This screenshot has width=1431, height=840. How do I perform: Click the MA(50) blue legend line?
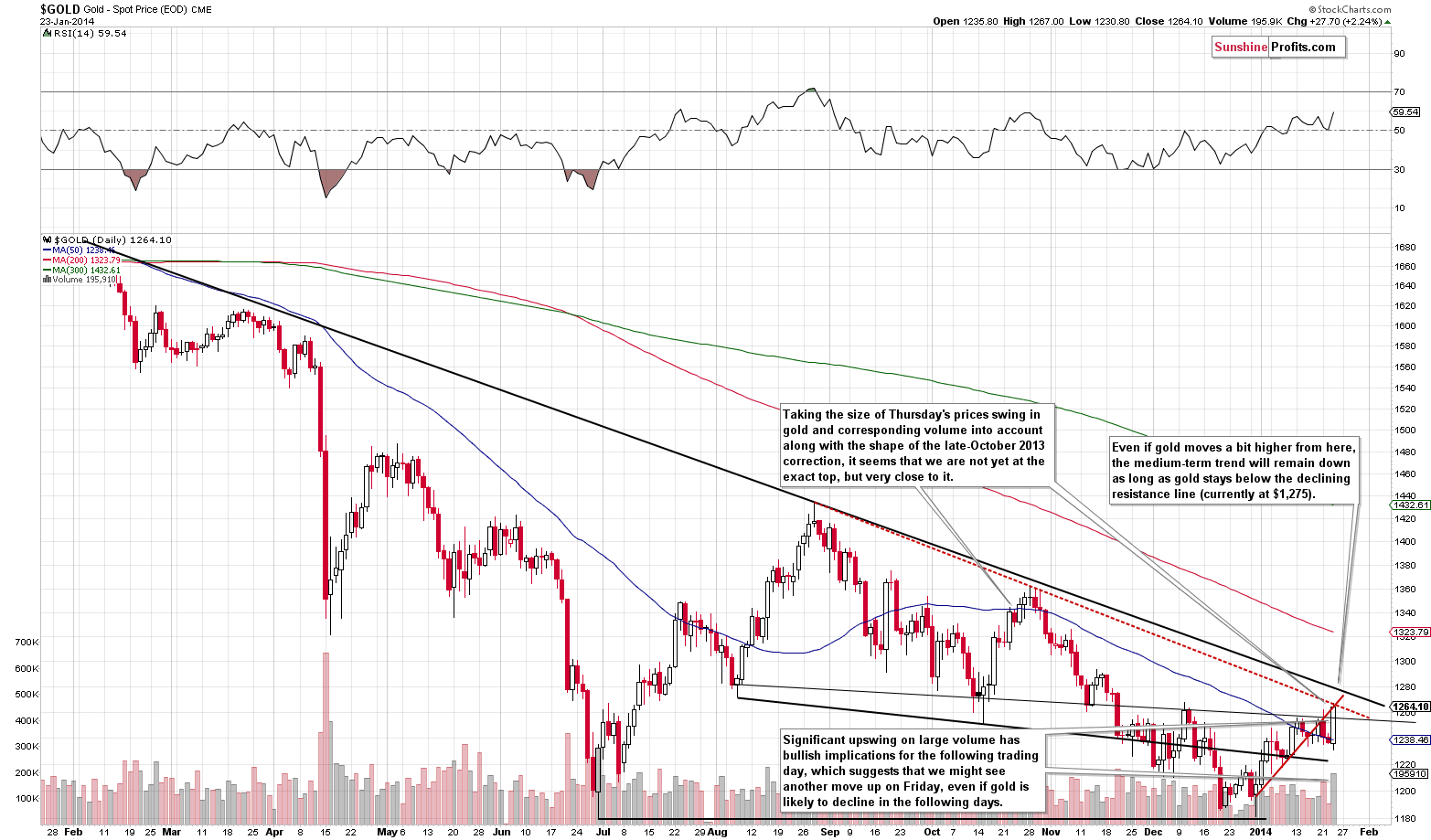(x=48, y=250)
